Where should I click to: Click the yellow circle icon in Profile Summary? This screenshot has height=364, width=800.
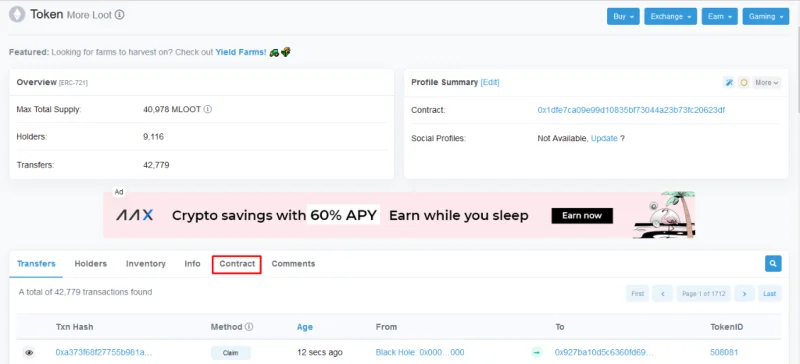click(743, 83)
